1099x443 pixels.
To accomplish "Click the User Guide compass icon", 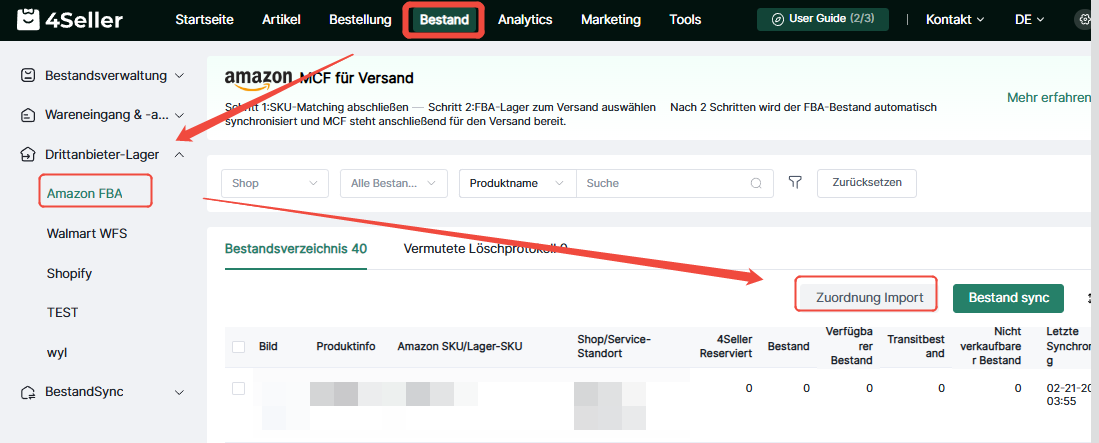I will click(x=777, y=20).
